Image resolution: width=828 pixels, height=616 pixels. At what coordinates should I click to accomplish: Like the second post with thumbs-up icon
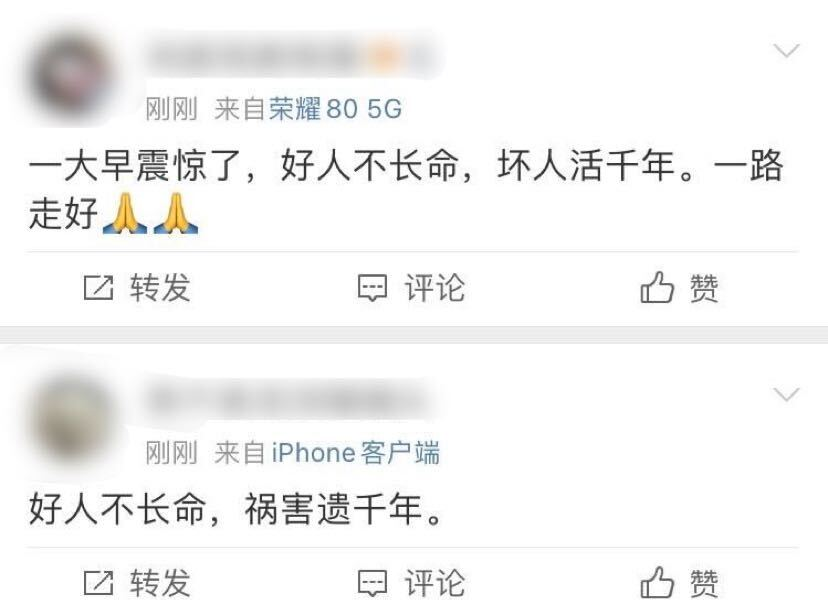[x=657, y=582]
